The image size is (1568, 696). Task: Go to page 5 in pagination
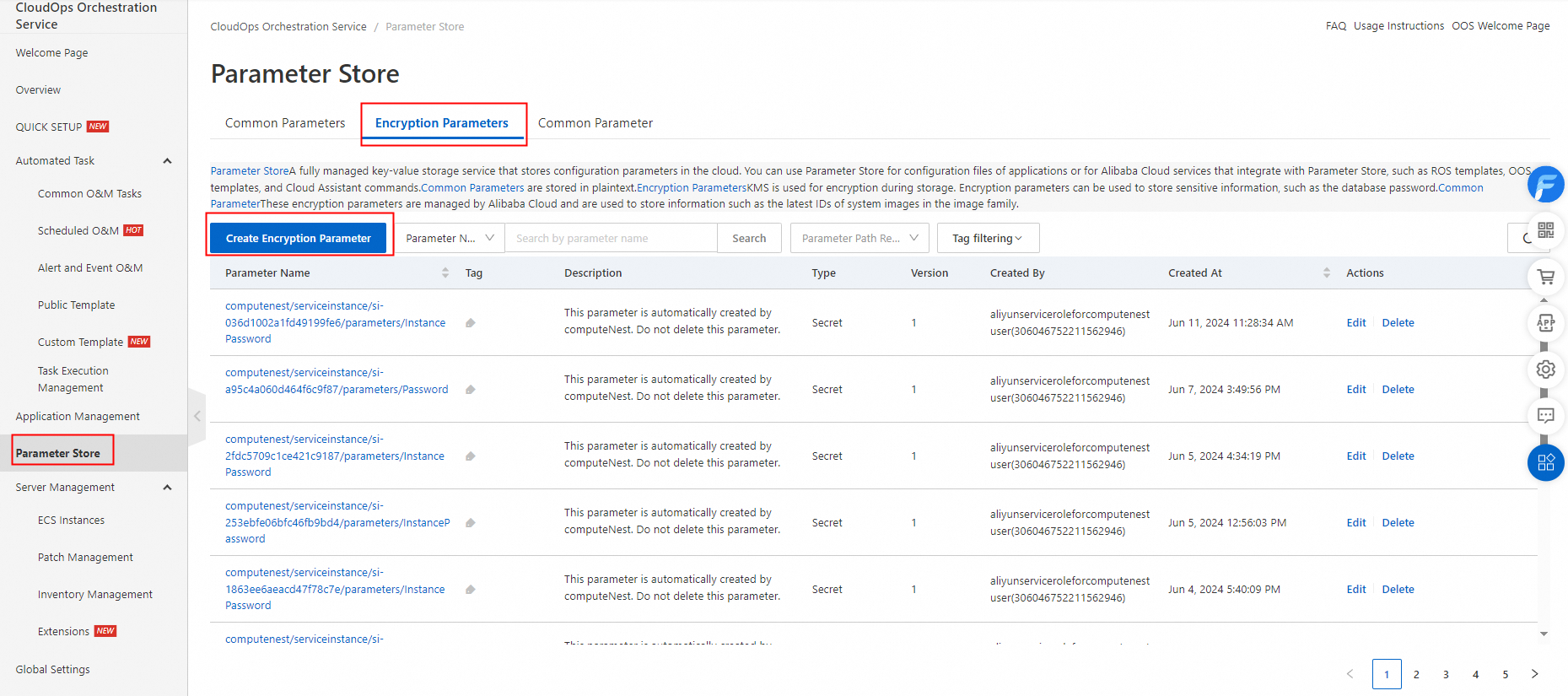(1505, 674)
